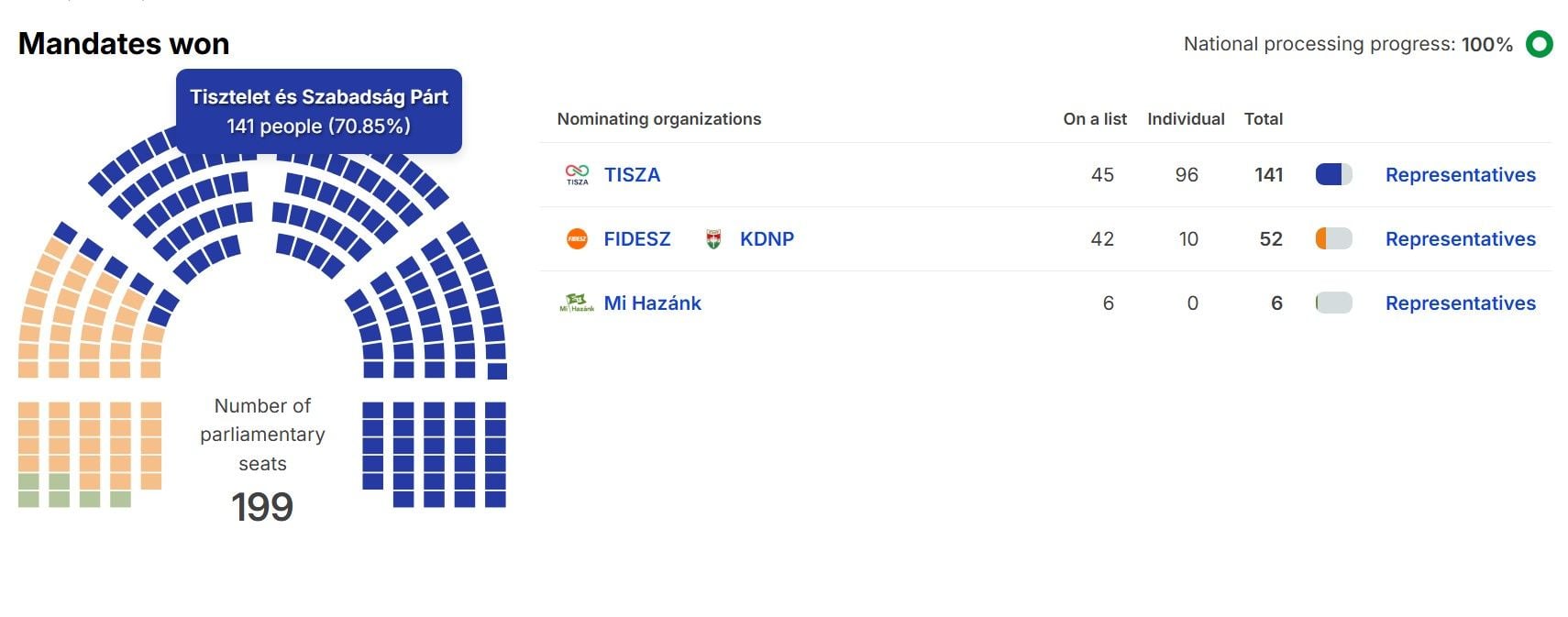Open the KDNP party link
This screenshot has height=617, width=1568.
[767, 239]
